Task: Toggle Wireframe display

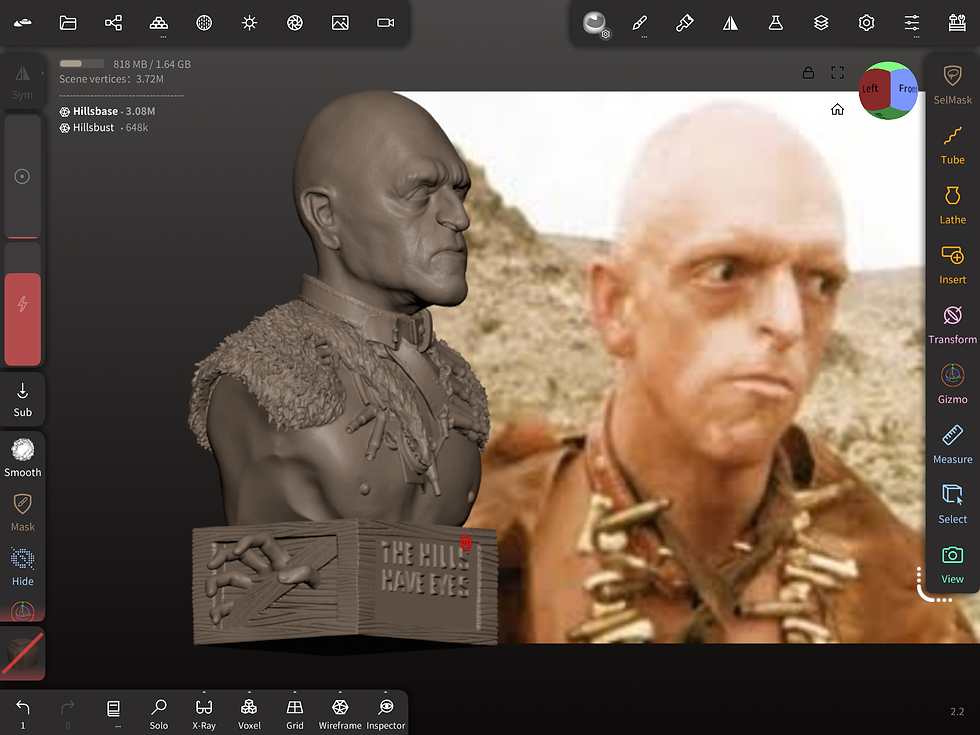Action: pos(340,714)
